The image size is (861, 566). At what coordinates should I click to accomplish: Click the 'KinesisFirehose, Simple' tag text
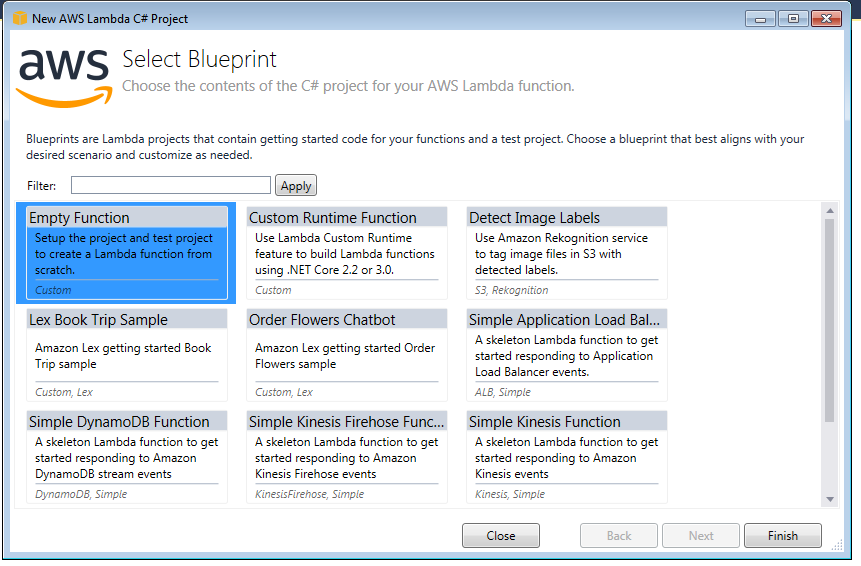309,494
